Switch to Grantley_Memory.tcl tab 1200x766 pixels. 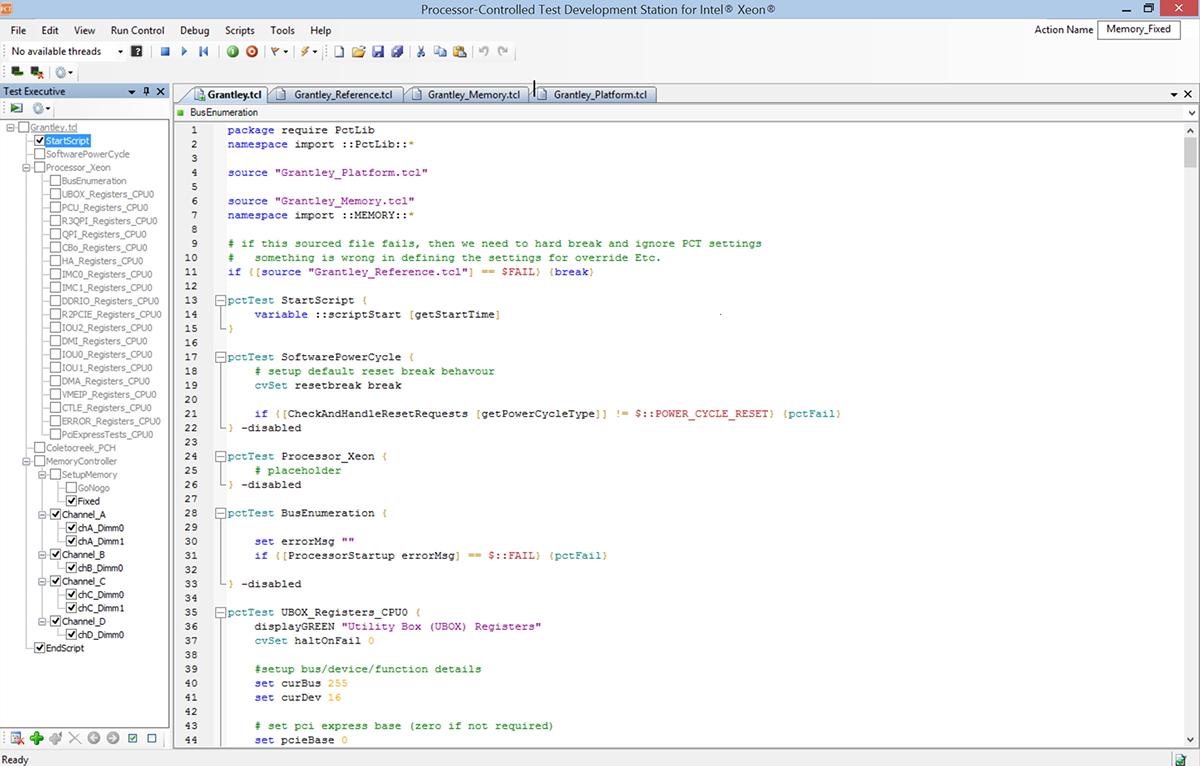467,95
